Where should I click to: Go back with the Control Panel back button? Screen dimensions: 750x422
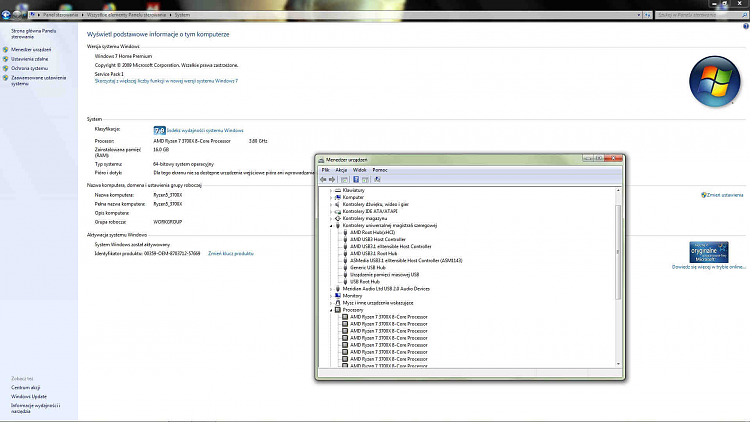point(6,15)
